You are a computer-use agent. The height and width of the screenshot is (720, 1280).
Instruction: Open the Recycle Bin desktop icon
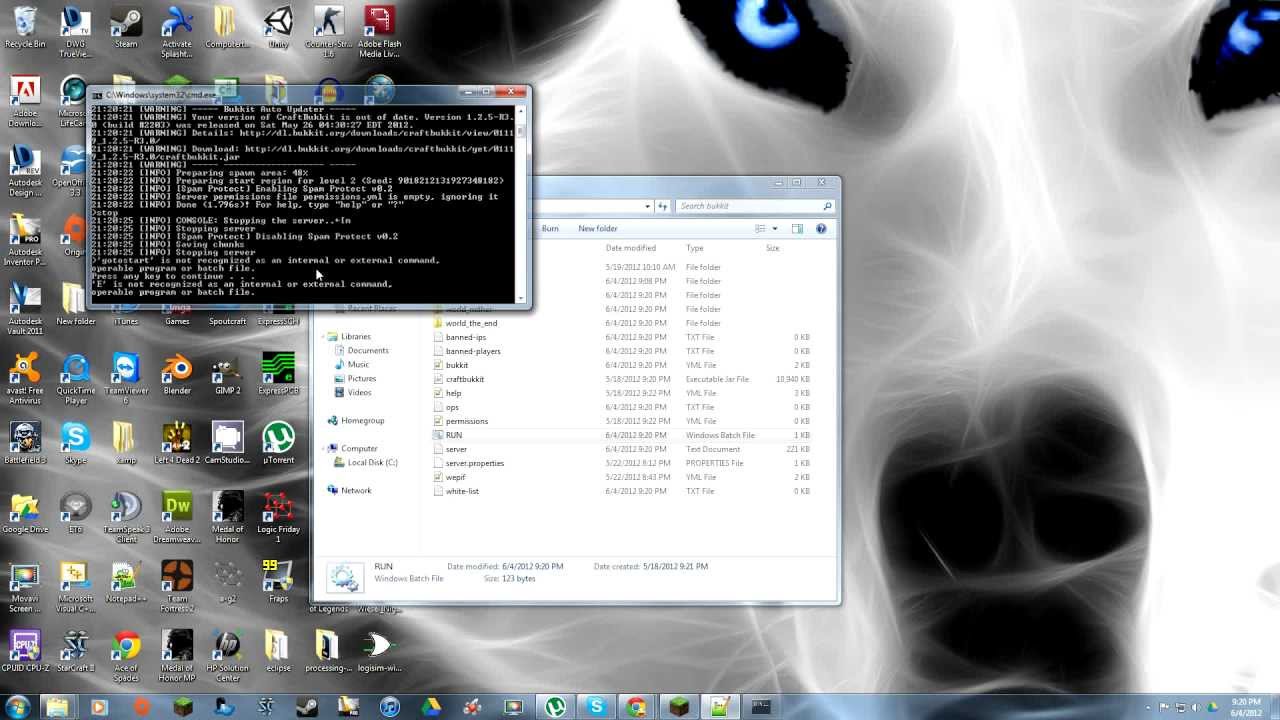point(25,27)
